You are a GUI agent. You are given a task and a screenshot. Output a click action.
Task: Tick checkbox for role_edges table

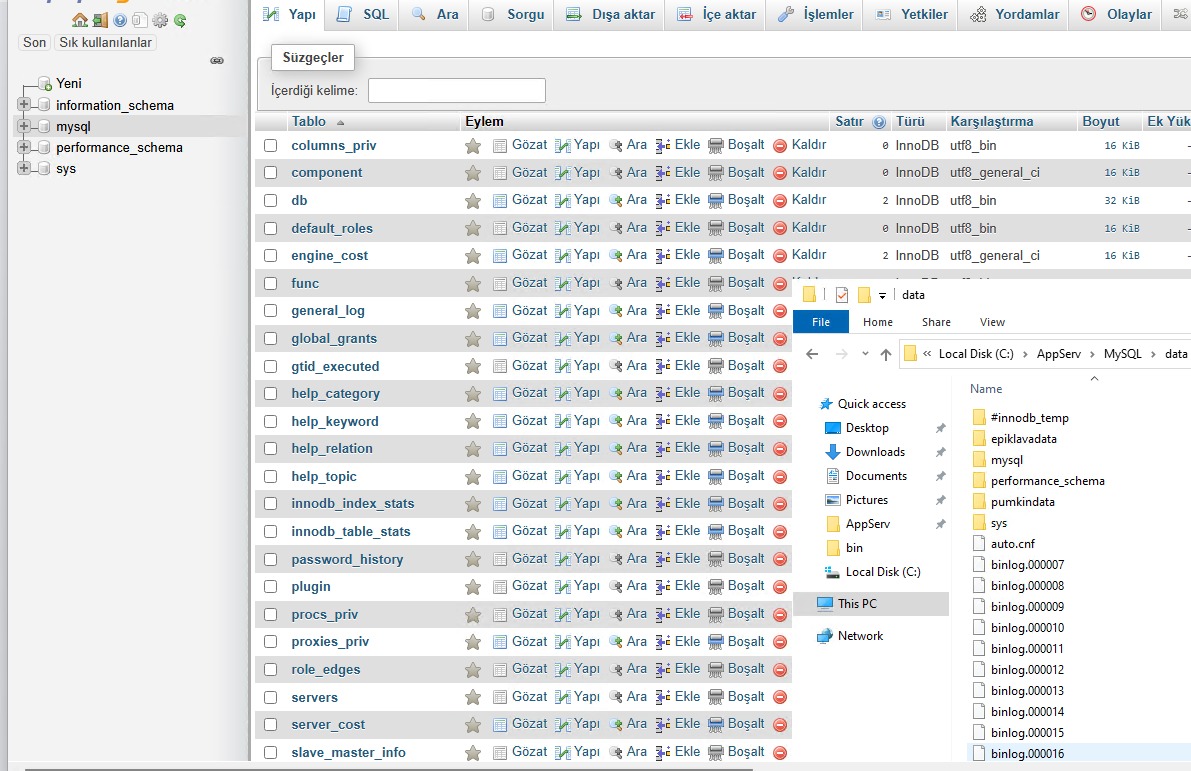click(x=270, y=669)
